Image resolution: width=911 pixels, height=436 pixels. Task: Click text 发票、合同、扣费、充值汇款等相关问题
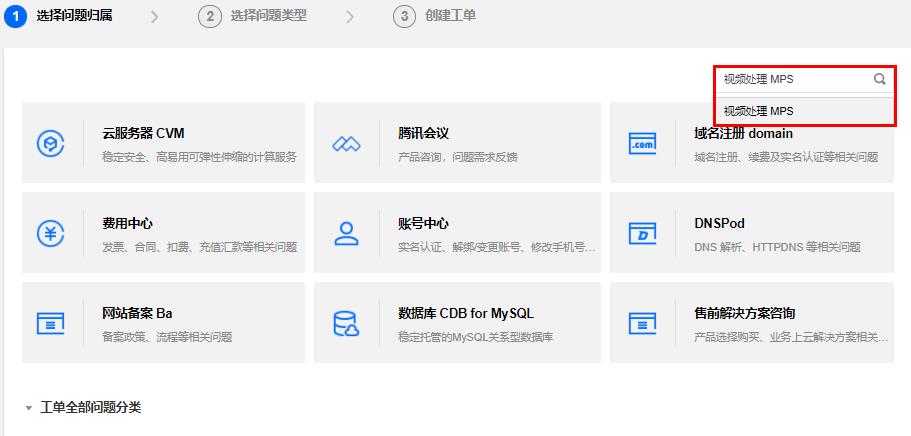point(200,247)
